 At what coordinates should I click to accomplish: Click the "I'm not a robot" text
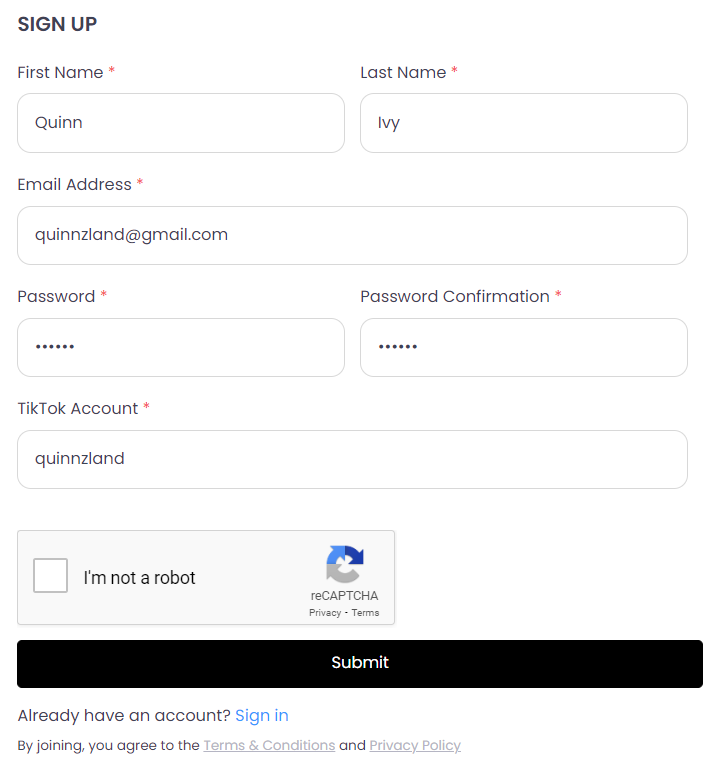(x=139, y=577)
